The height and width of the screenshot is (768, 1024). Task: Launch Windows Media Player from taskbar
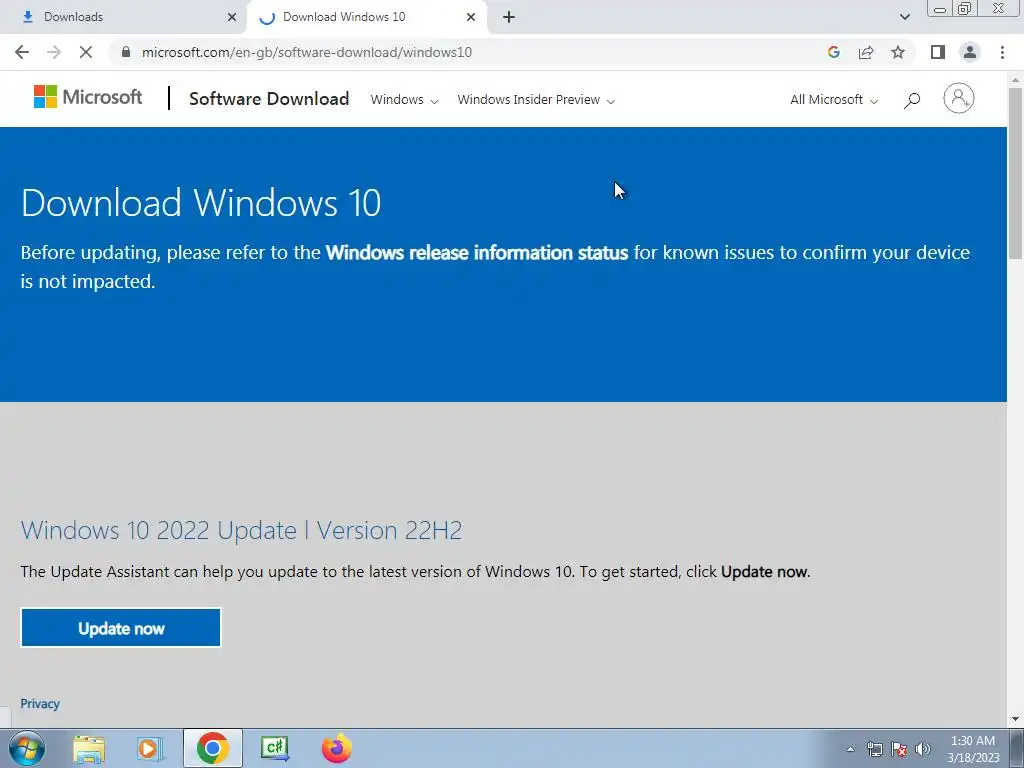[150, 748]
